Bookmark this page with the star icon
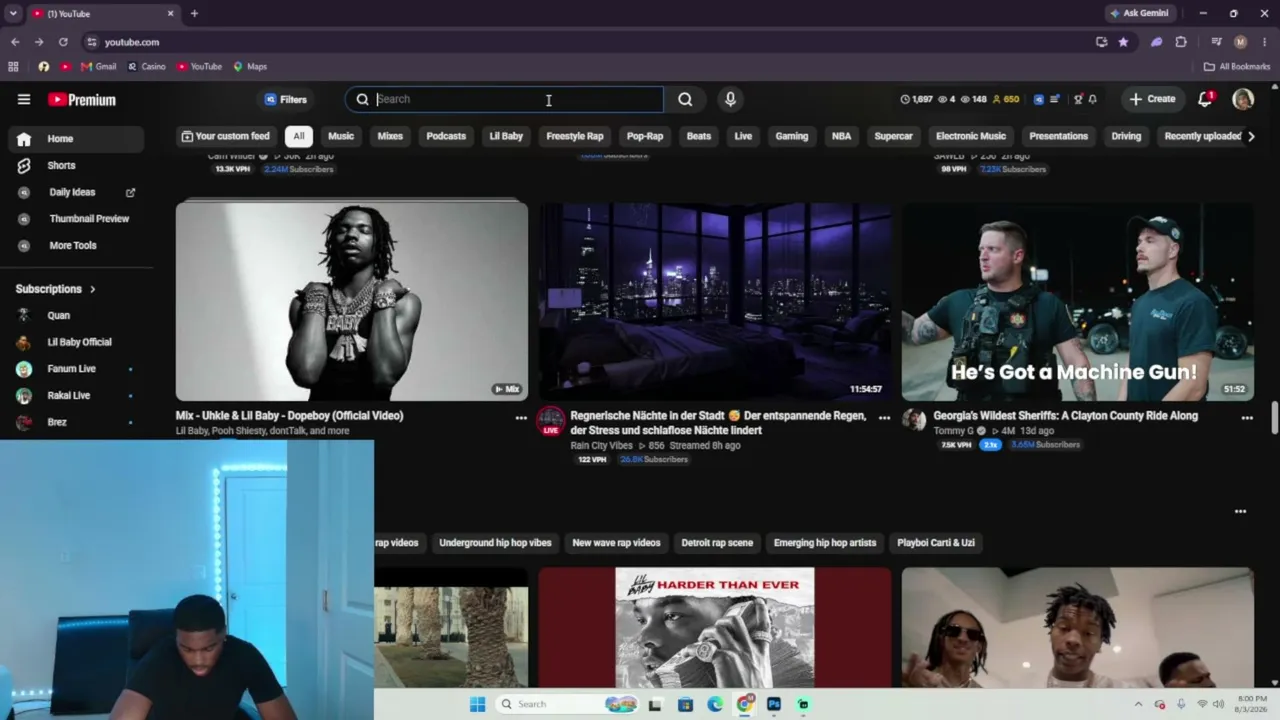The width and height of the screenshot is (1280, 720). pos(1123,42)
